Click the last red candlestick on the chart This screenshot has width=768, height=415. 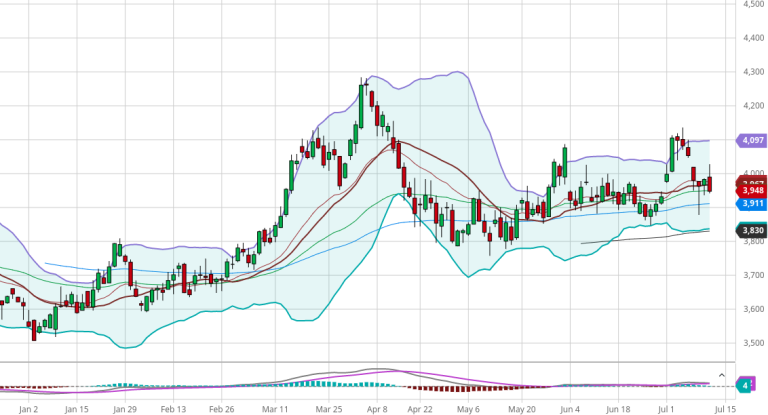(710, 183)
